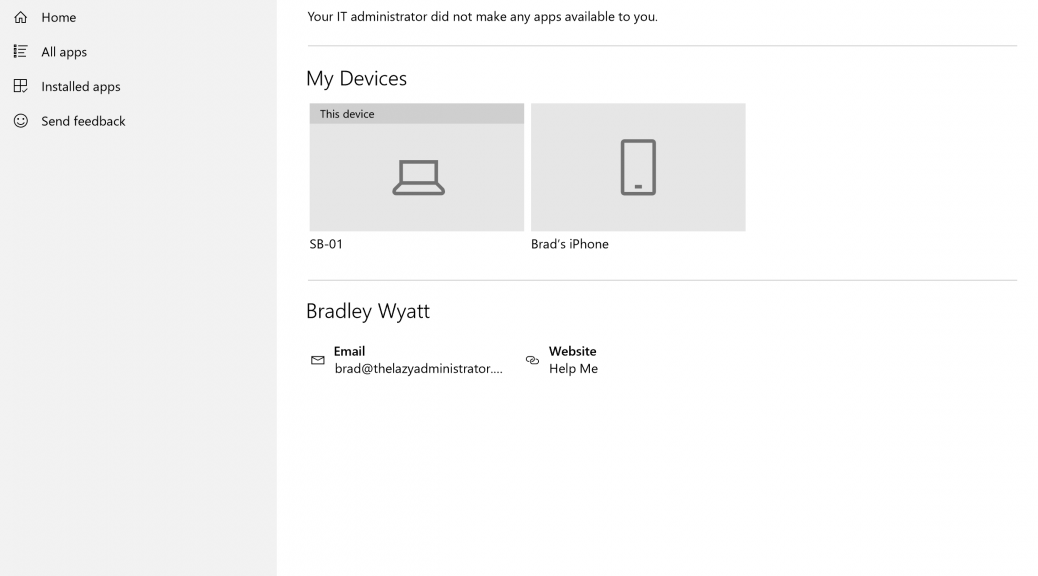The width and height of the screenshot is (1038, 576).
Task: Click the brad@thelazyadministrator email address
Action: tap(418, 369)
